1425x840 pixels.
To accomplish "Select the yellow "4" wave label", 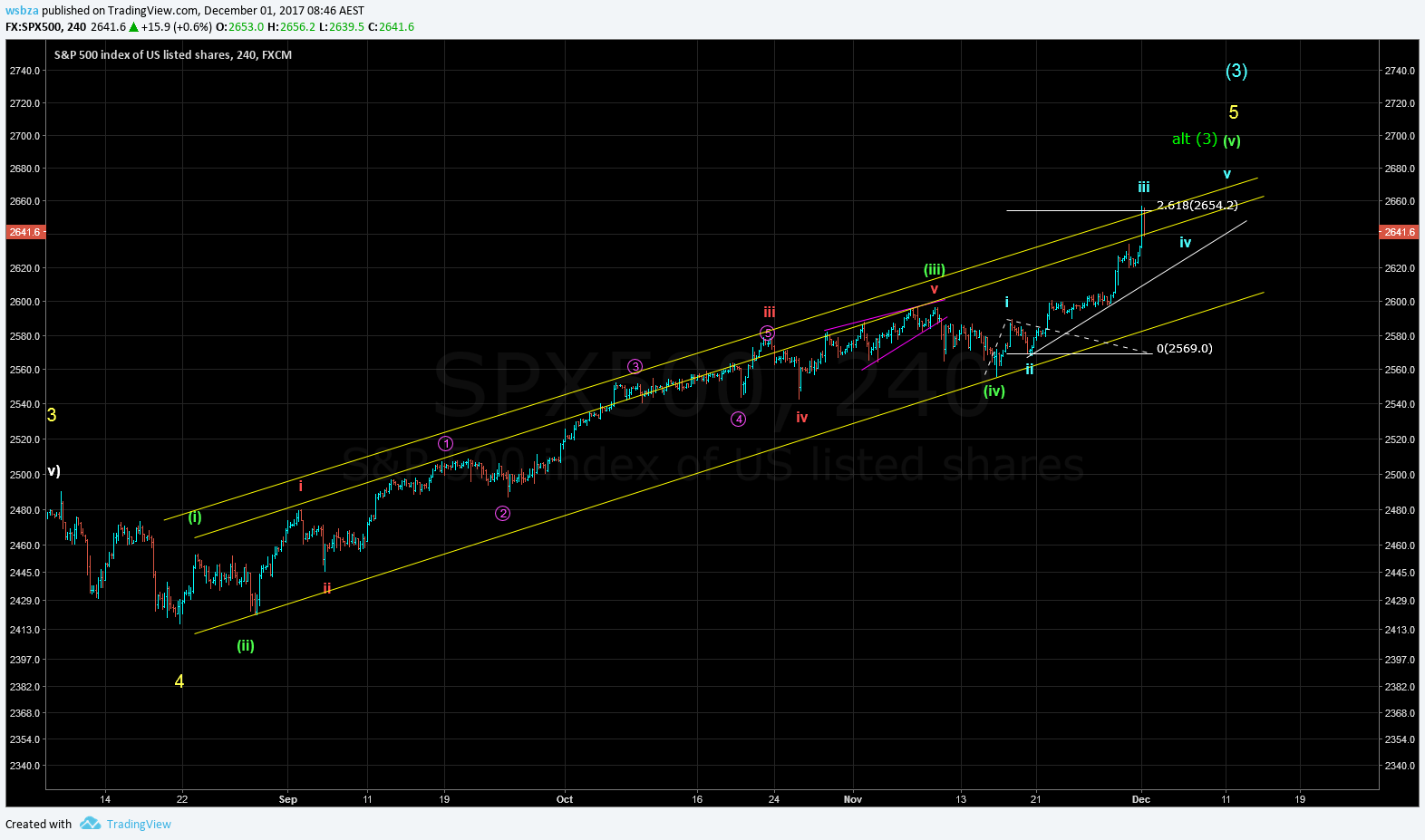I will 179,681.
